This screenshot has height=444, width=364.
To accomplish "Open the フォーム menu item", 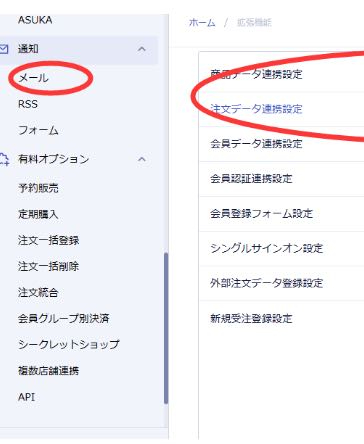I will (x=38, y=130).
